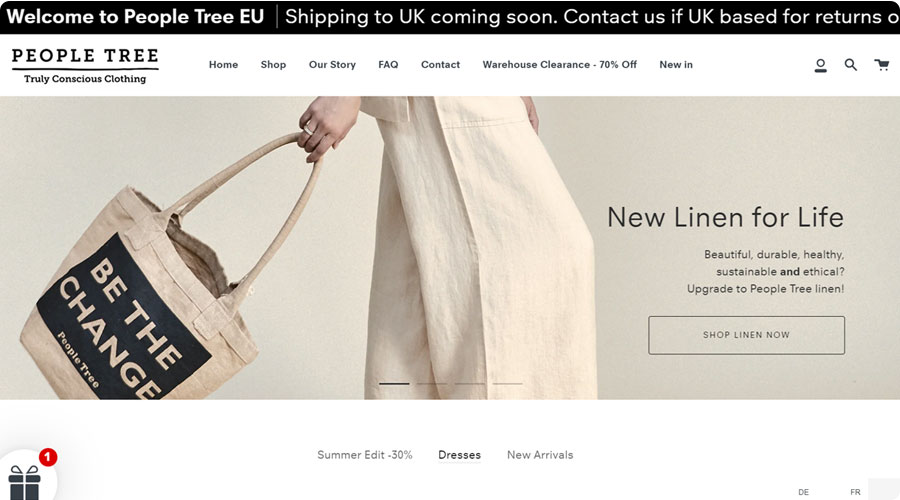900x500 pixels.
Task: Select the last carousel slide indicator
Action: [x=507, y=383]
